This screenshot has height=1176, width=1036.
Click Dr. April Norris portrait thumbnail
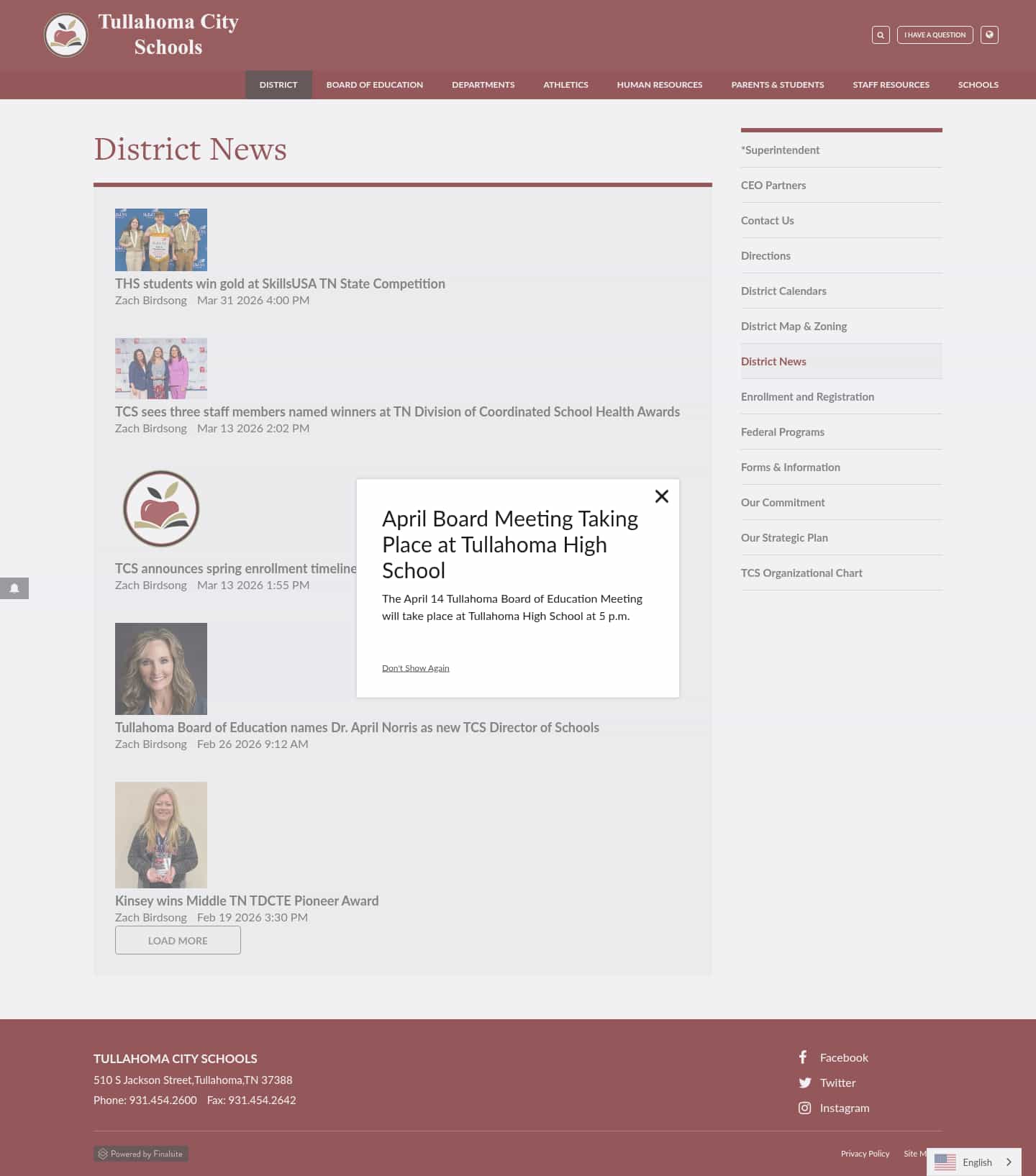pyautogui.click(x=161, y=669)
